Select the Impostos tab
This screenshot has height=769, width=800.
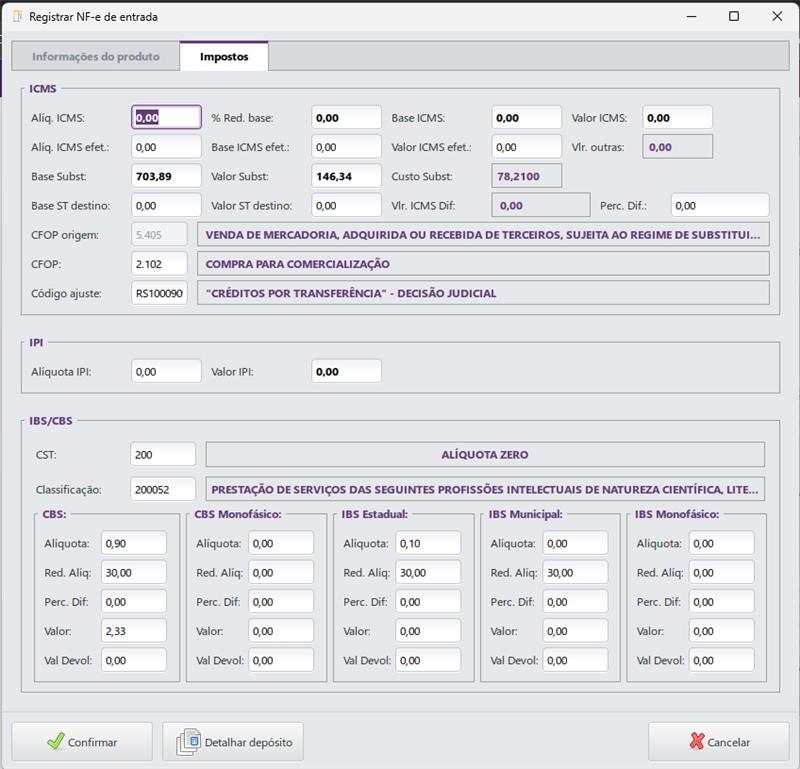224,57
